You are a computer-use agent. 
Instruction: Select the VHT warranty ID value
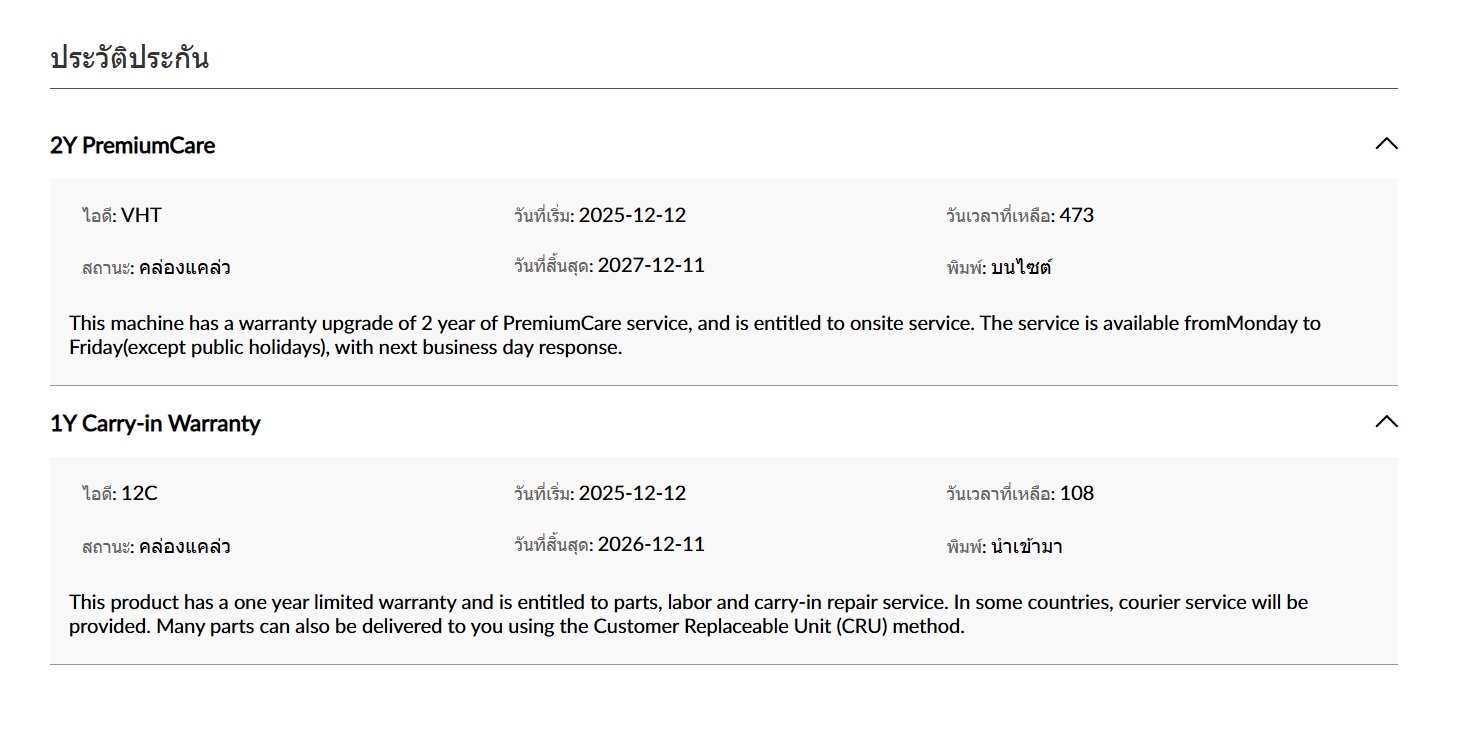(x=141, y=215)
